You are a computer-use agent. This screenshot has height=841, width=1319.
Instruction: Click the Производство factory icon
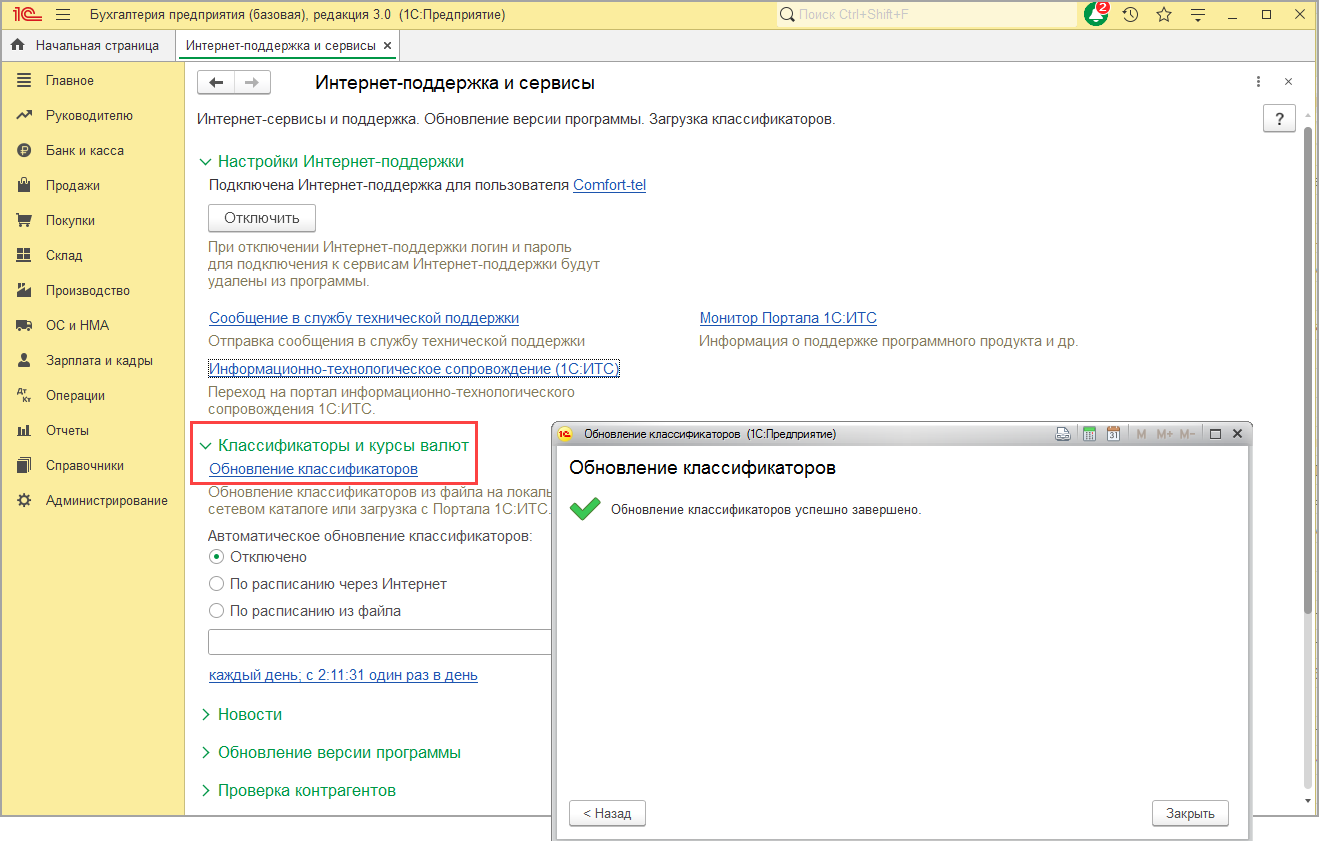pos(25,291)
